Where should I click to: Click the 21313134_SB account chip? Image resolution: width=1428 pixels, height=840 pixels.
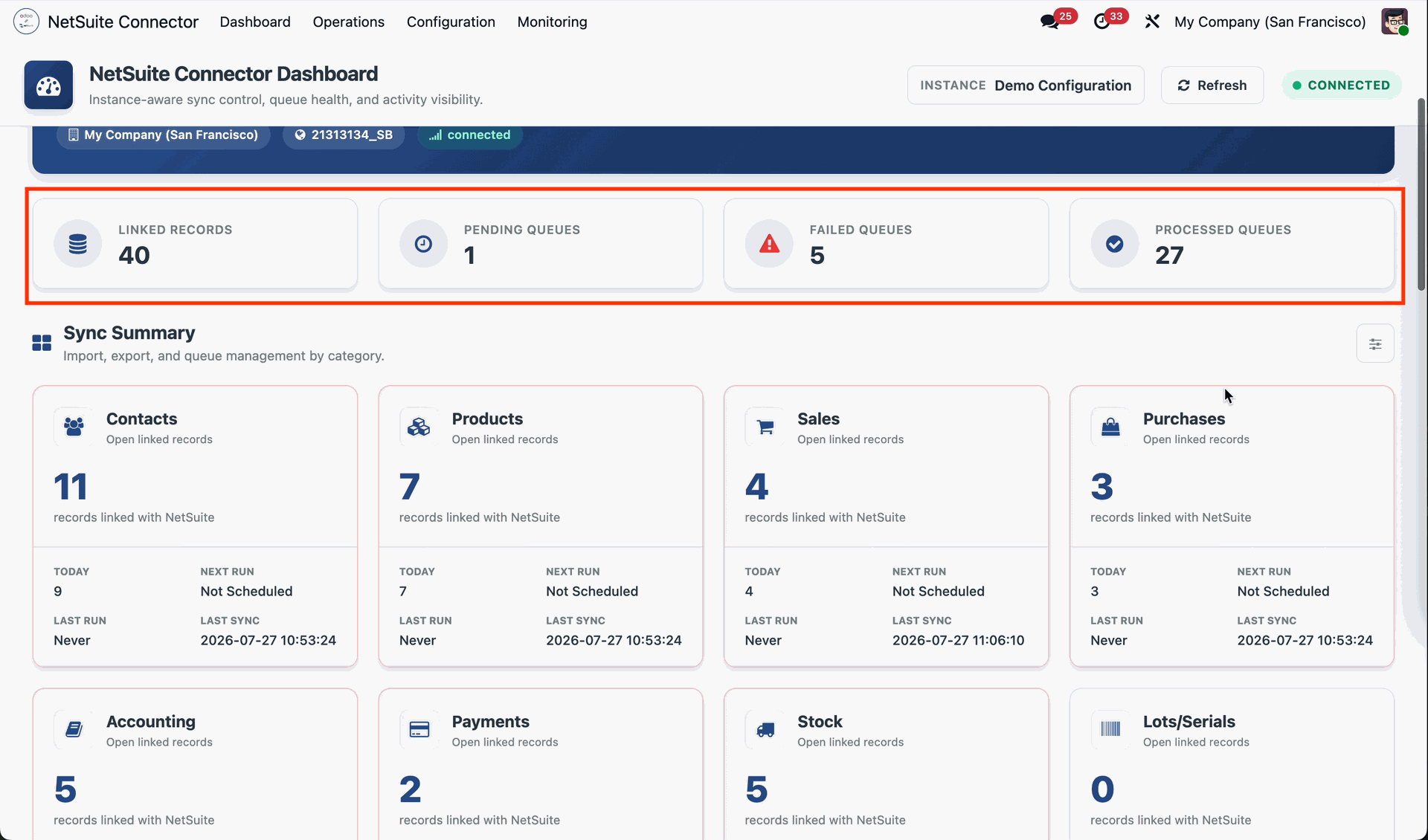[344, 135]
